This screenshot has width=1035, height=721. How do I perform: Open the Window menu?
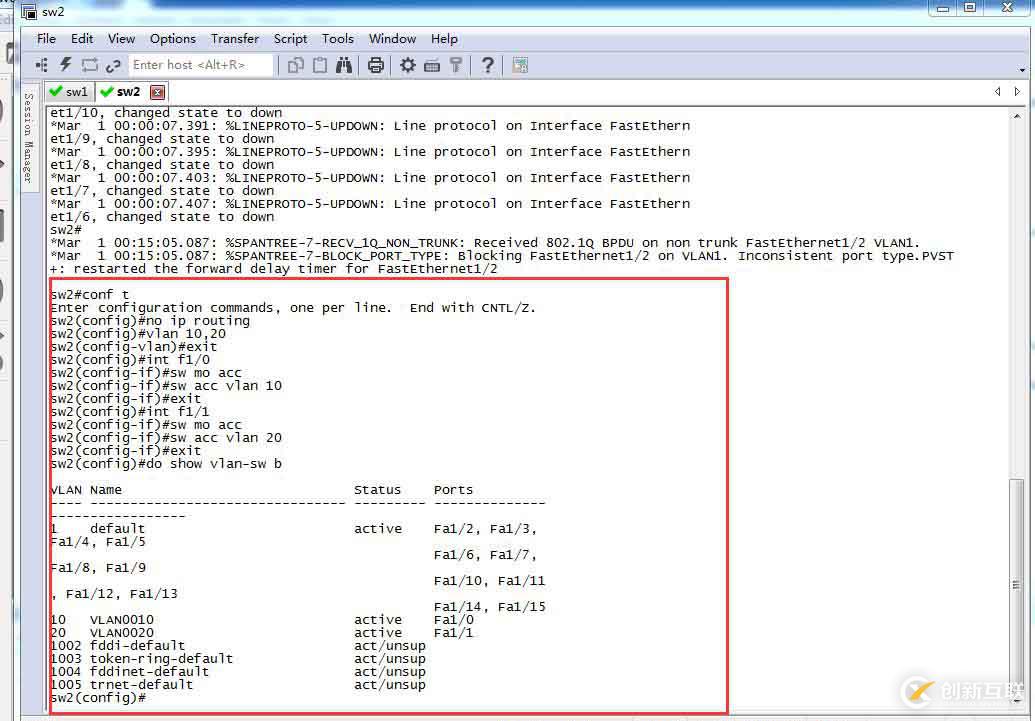point(392,38)
